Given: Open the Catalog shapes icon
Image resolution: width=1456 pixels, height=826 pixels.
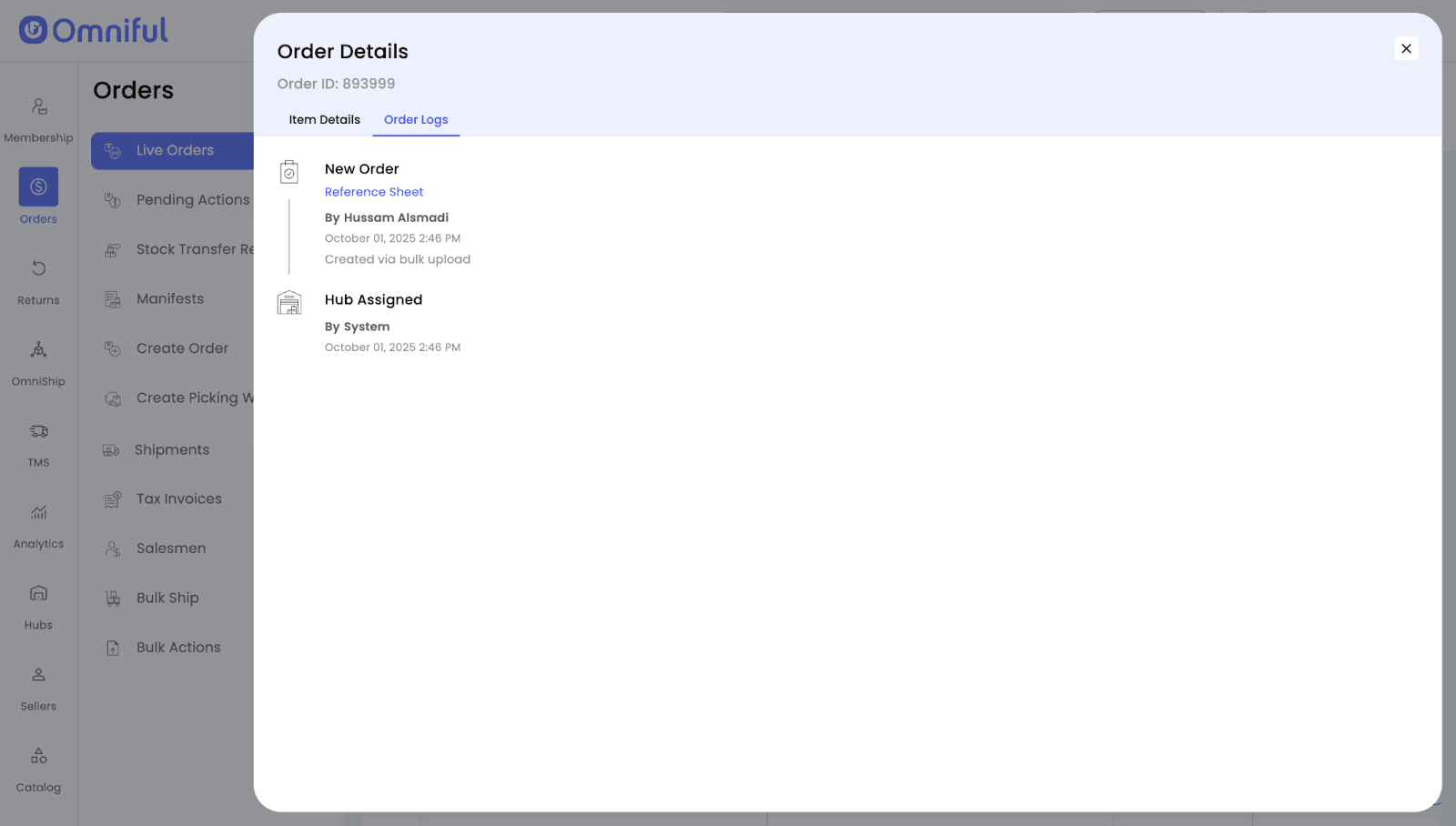Looking at the screenshot, I should 38,756.
